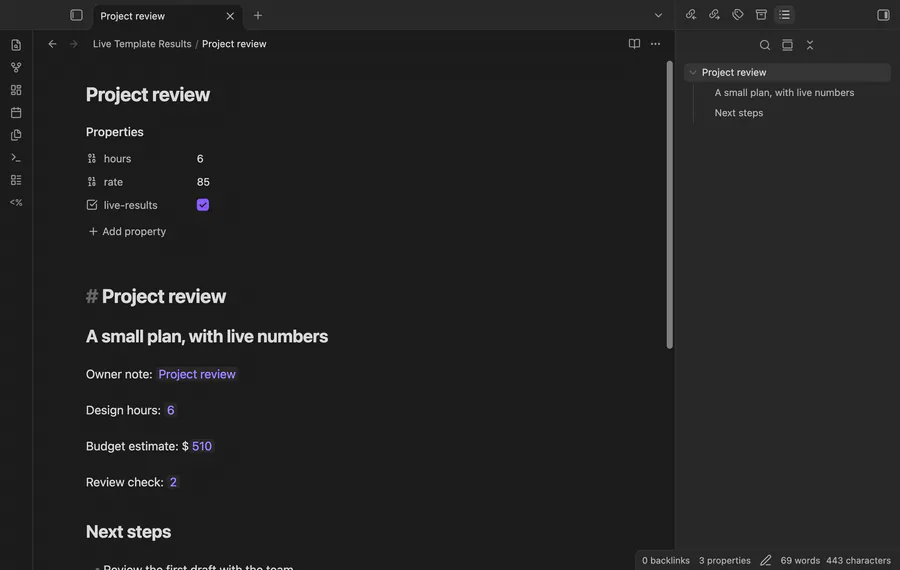Edit the hours property value 6
Image resolution: width=900 pixels, height=570 pixels.
[200, 158]
